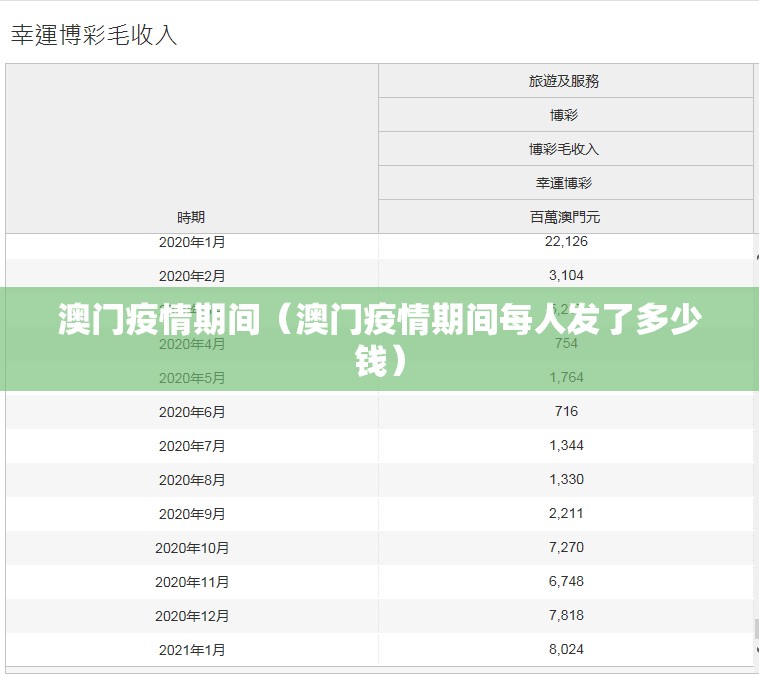Click the value 7,270
The image size is (759, 679).
566,547
